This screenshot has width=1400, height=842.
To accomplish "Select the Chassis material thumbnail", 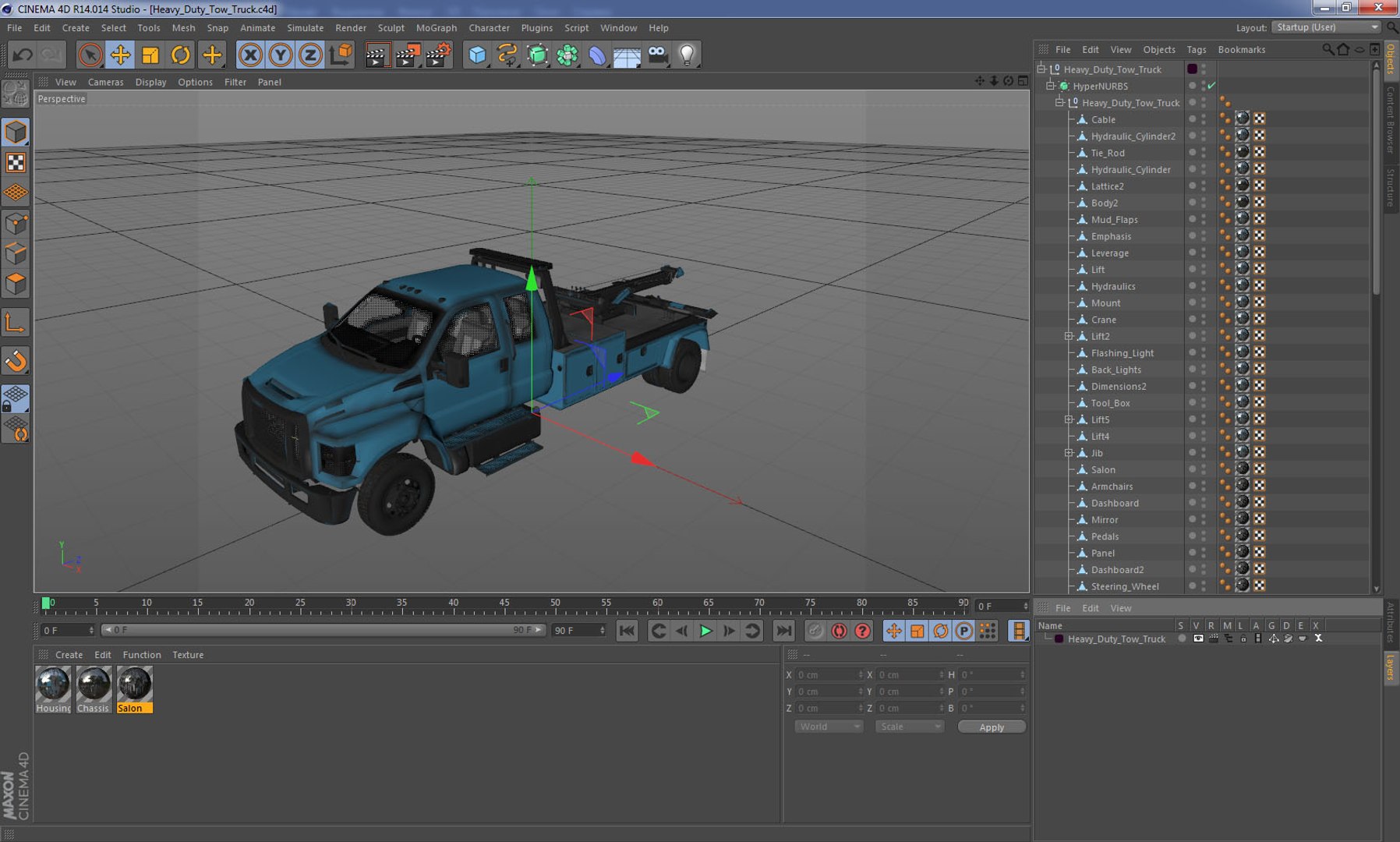I will click(94, 684).
